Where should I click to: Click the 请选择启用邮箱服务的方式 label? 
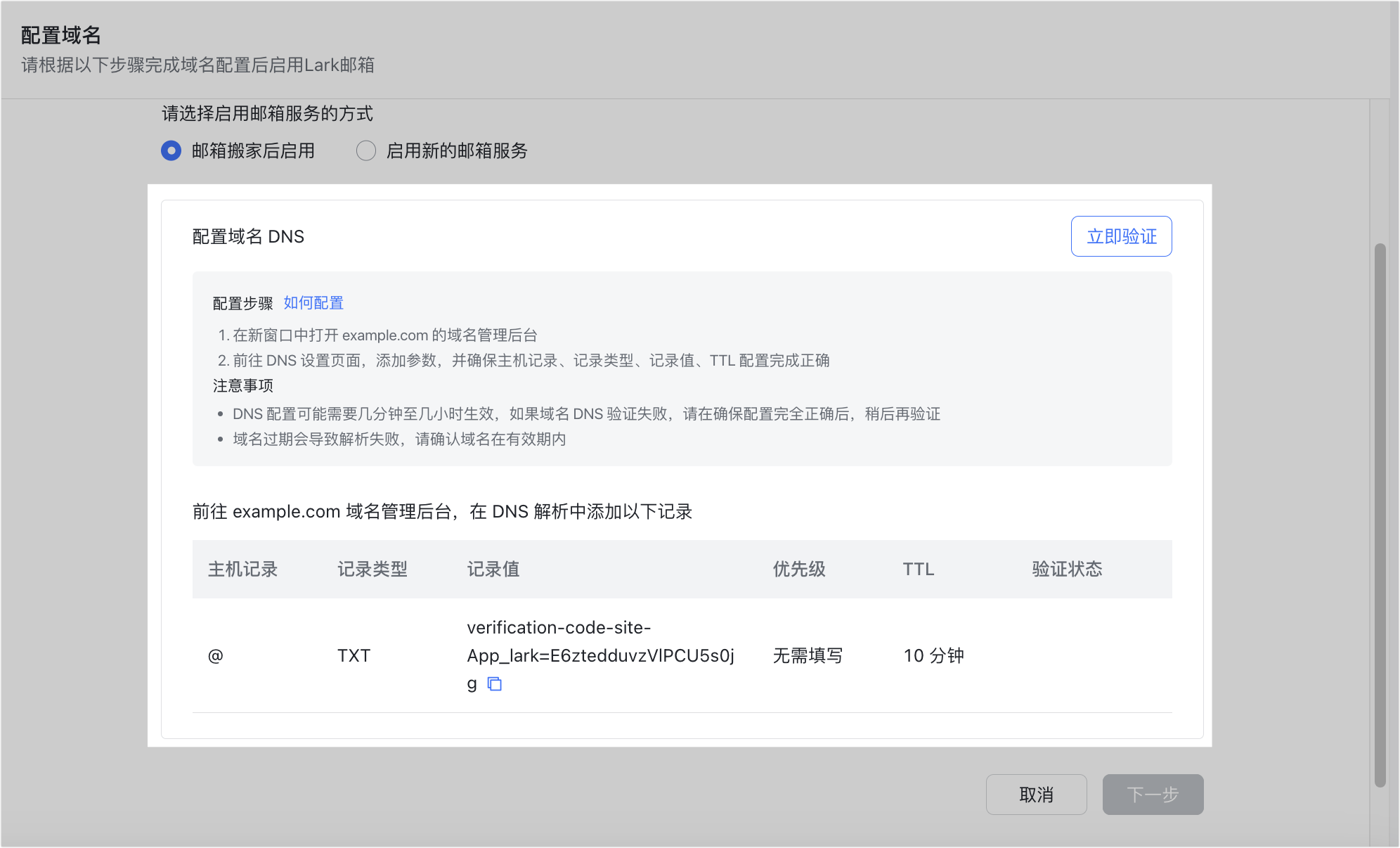[268, 113]
